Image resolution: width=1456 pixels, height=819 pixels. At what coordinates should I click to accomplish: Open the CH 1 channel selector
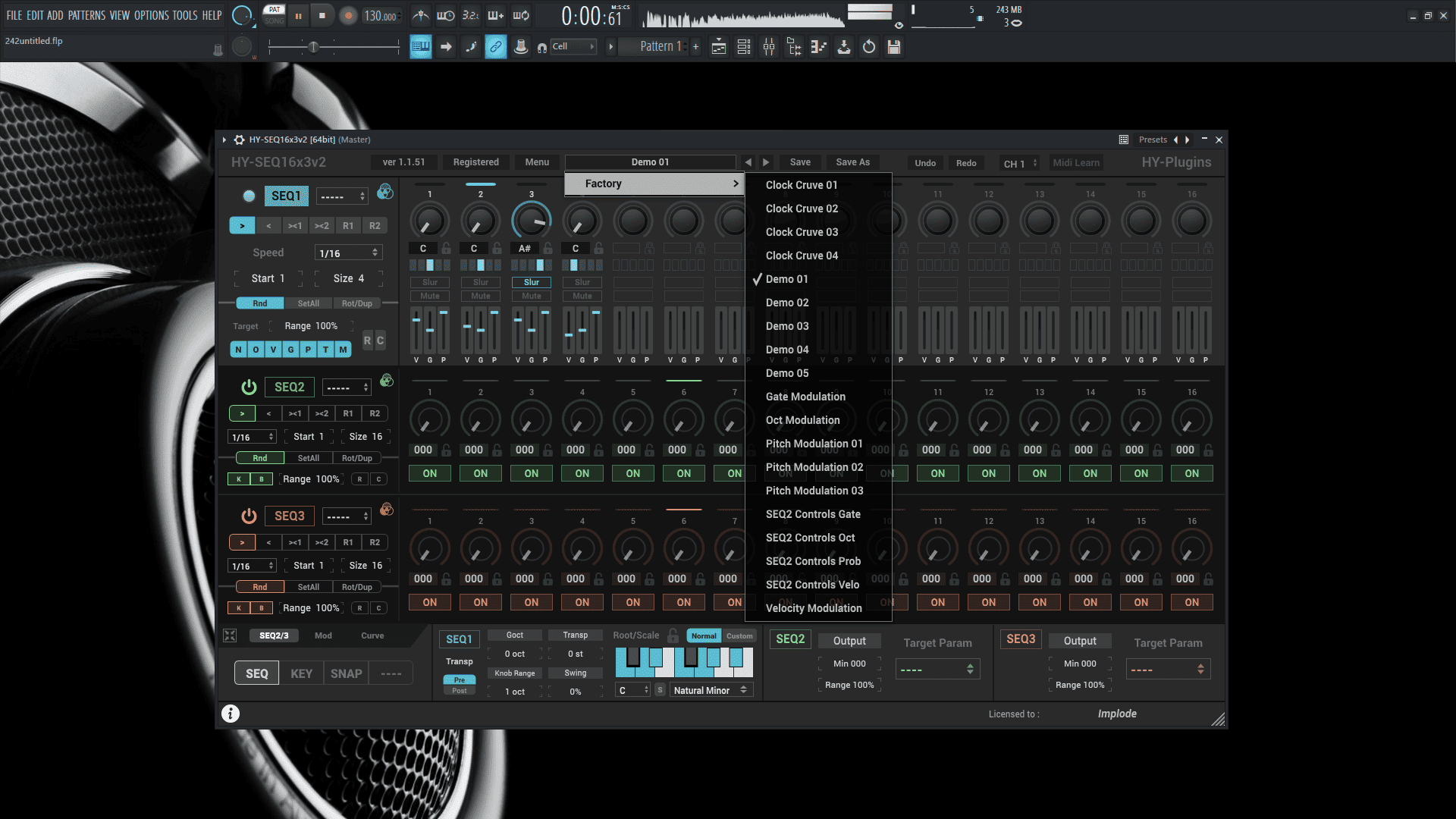click(x=1021, y=163)
